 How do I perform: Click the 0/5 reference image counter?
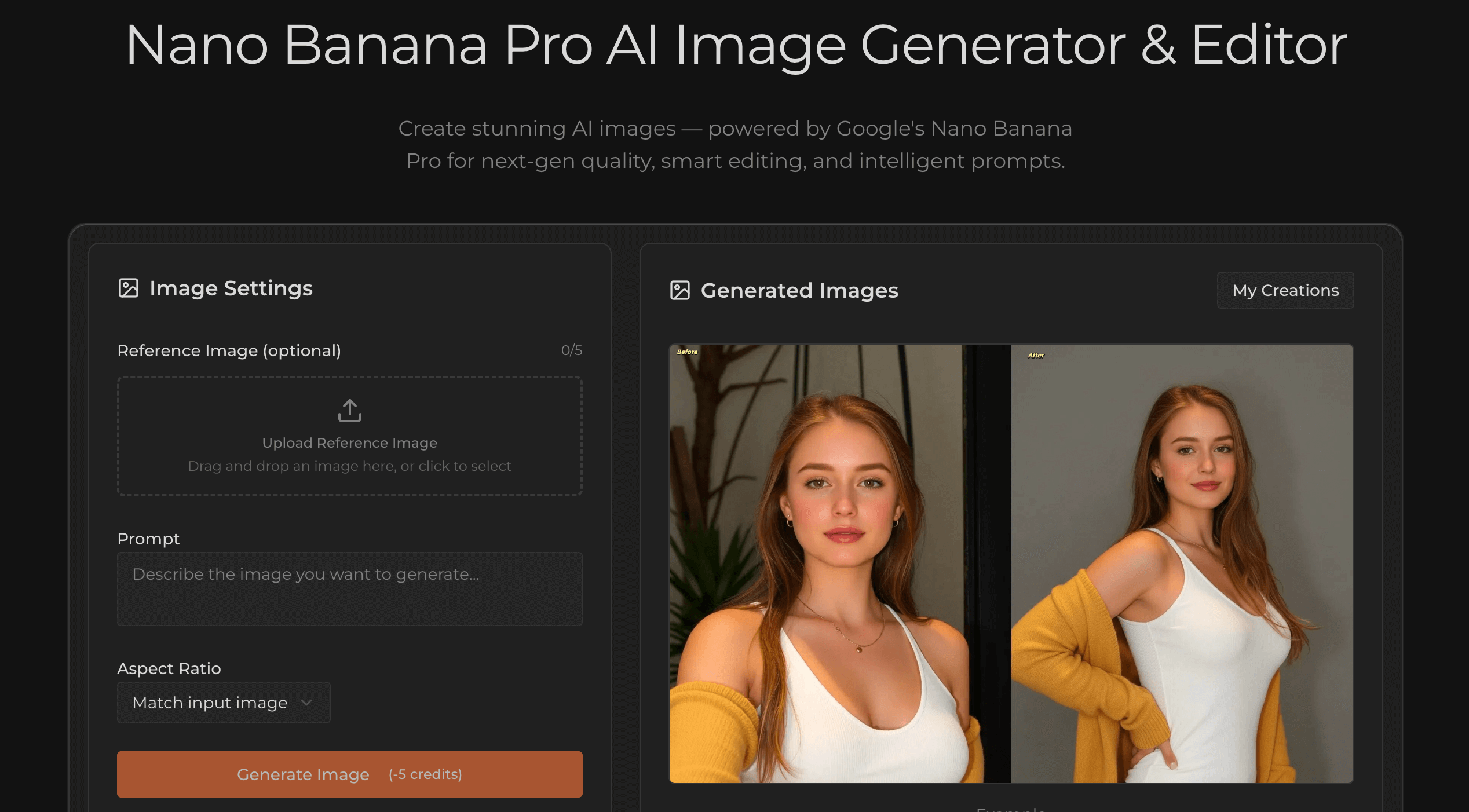click(571, 350)
